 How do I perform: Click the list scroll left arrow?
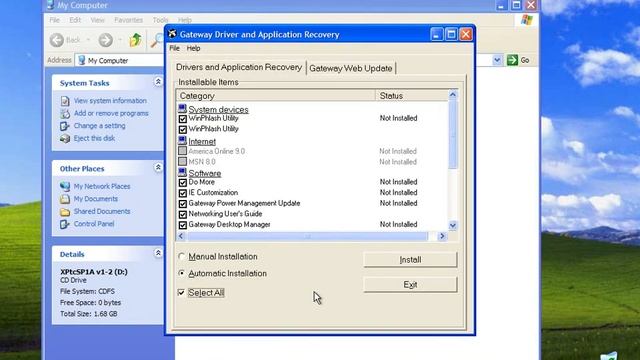point(181,236)
